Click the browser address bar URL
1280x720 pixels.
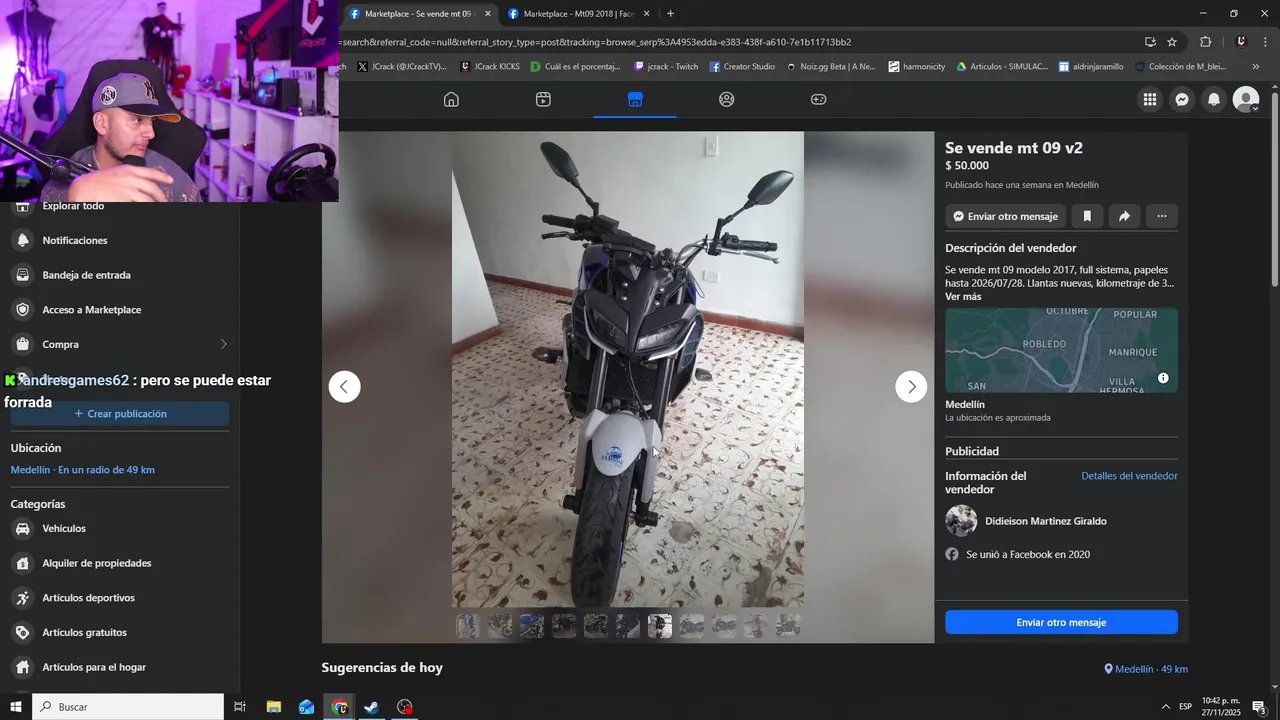coord(596,42)
